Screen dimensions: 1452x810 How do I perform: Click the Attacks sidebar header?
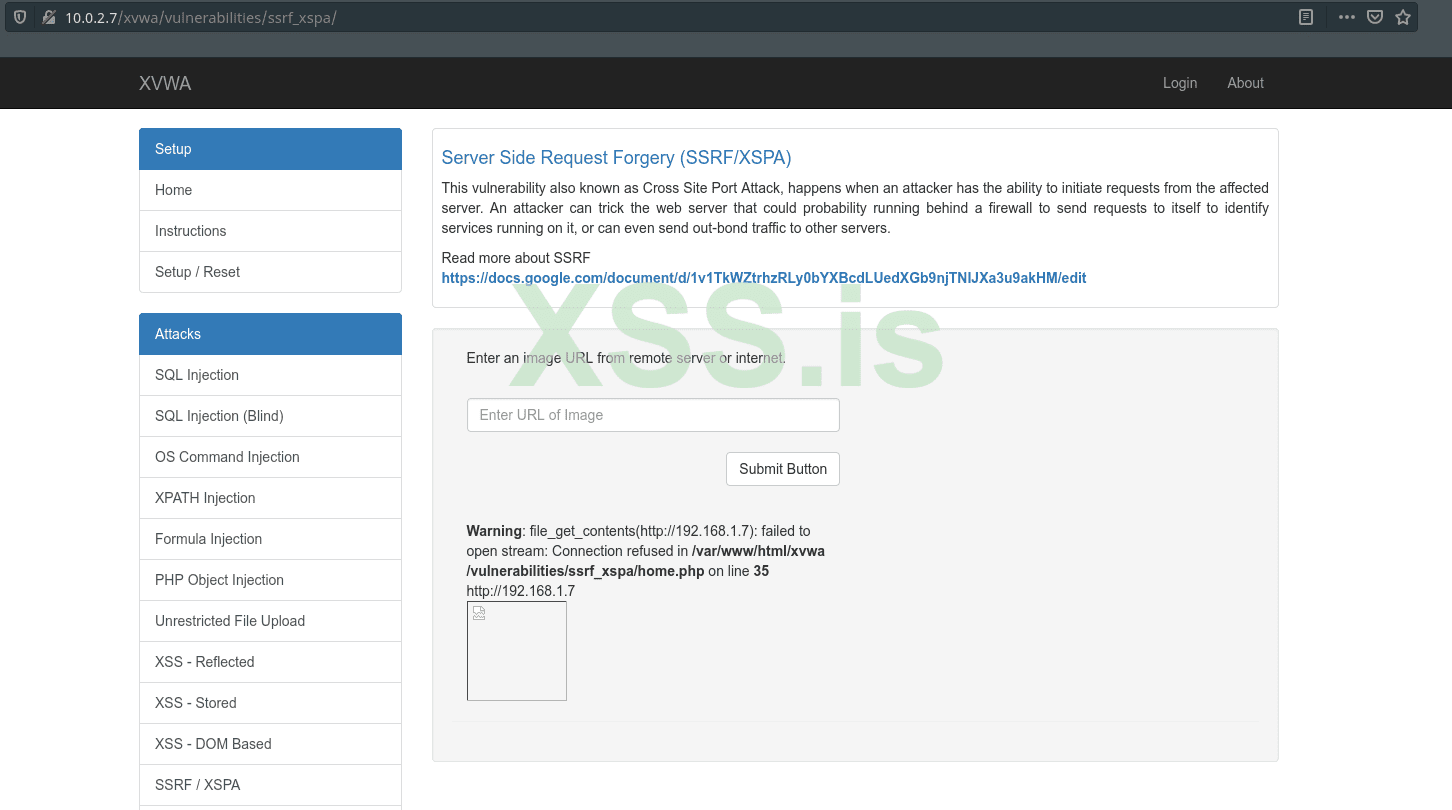(x=270, y=334)
